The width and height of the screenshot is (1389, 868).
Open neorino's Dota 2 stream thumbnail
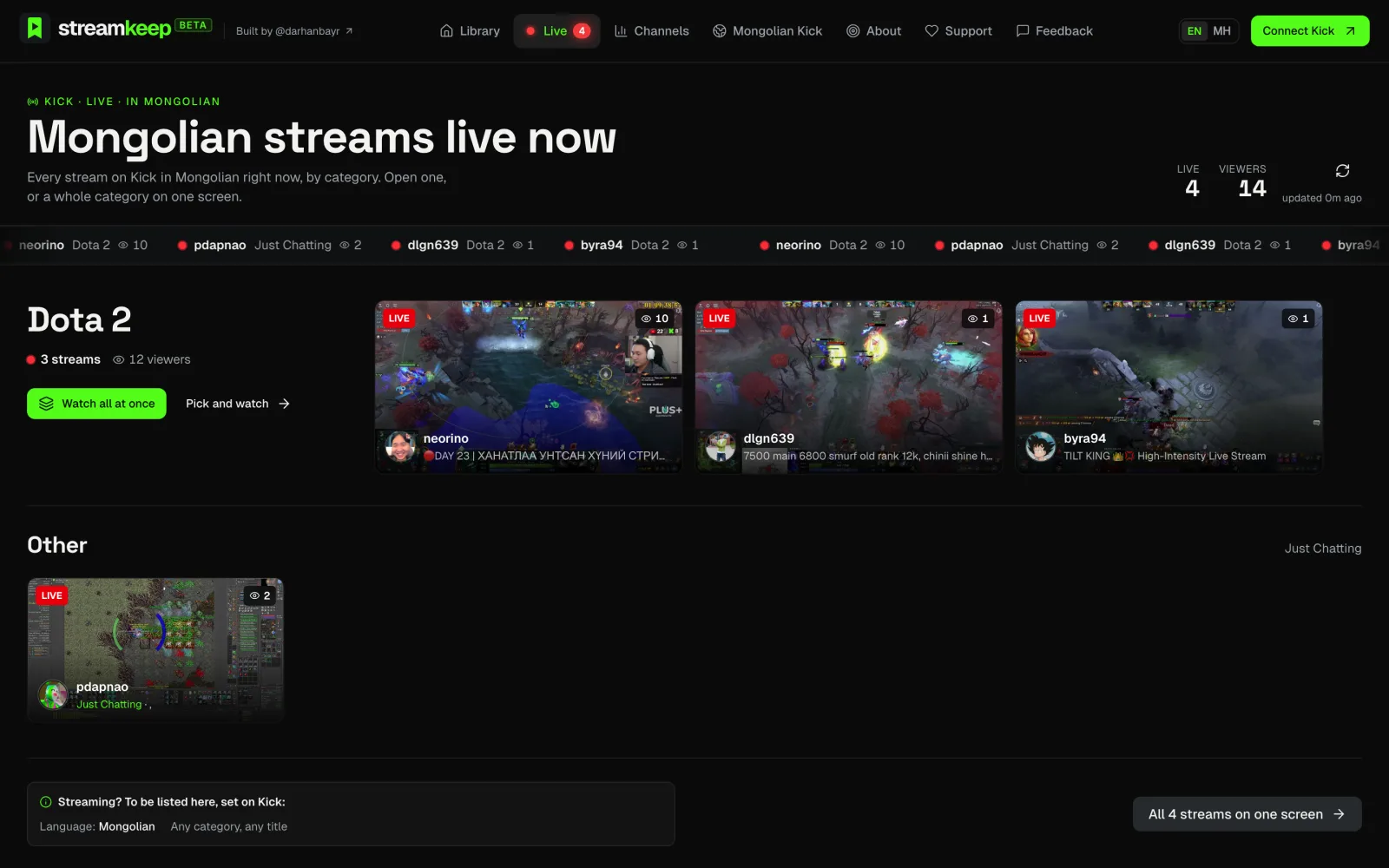tap(528, 386)
